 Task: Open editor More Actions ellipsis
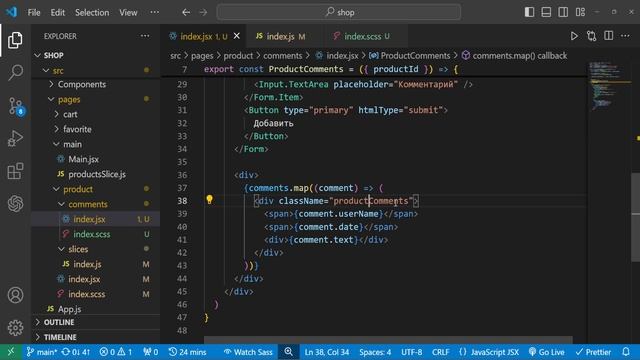[x=625, y=36]
